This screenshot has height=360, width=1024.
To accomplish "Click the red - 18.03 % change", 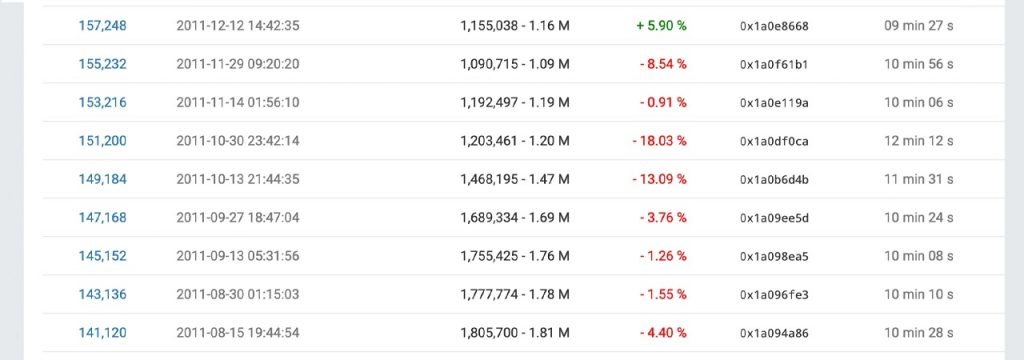I will point(660,141).
